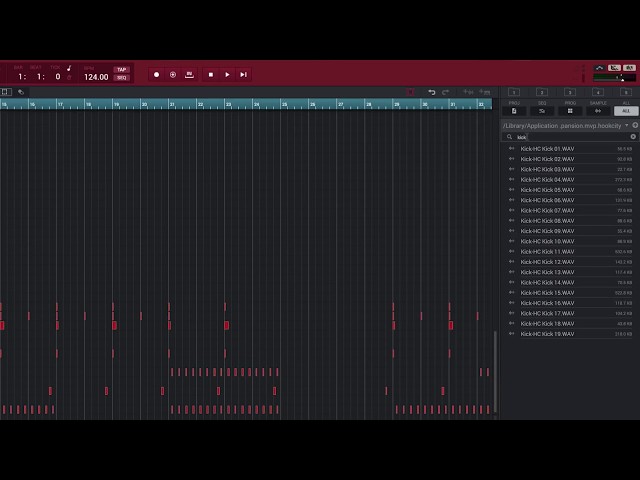Filter browser by SAMPLE files

click(598, 111)
